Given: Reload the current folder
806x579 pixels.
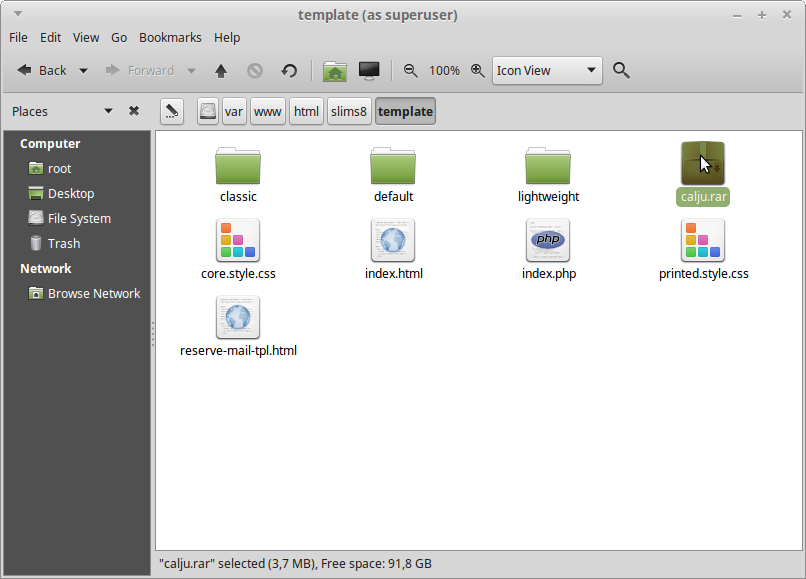Looking at the screenshot, I should click(289, 70).
